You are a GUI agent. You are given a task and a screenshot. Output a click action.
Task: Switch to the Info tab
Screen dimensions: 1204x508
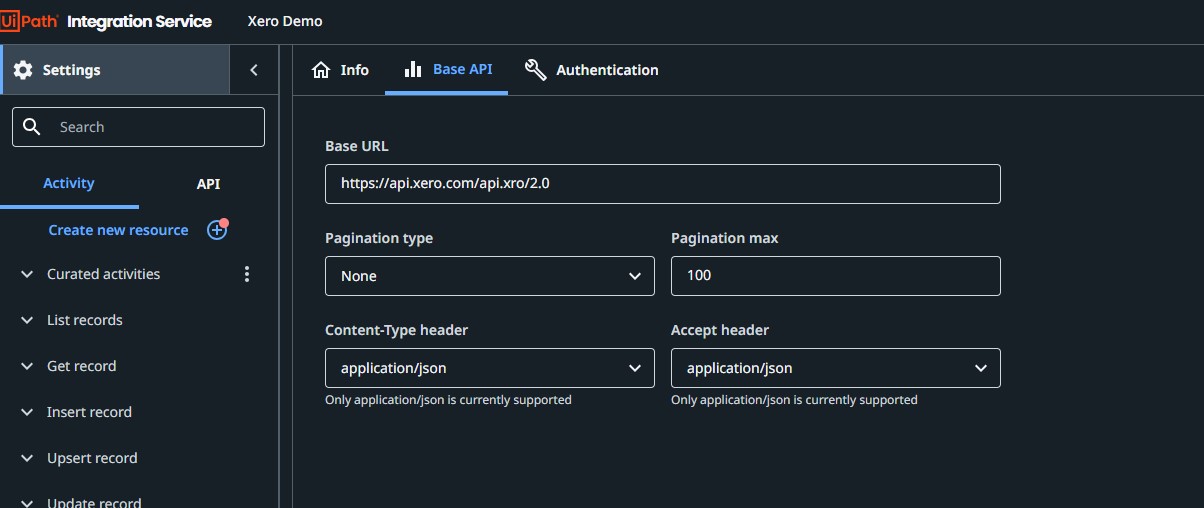tap(340, 70)
